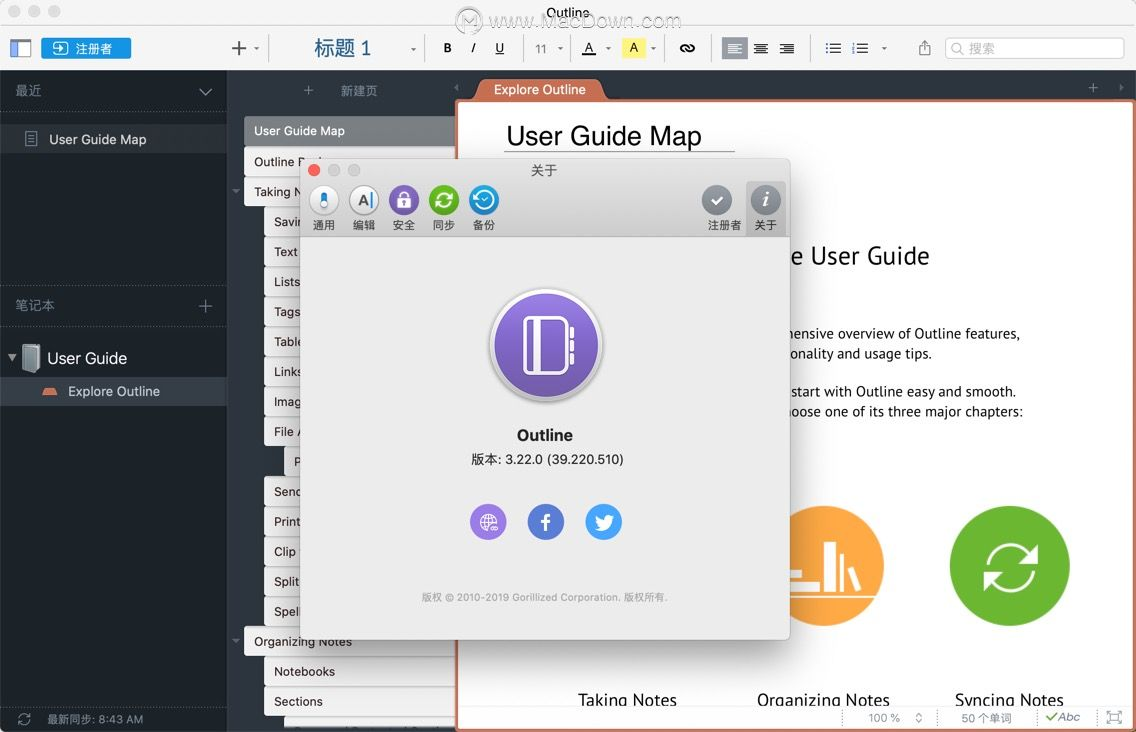
Task: Toggle underline formatting
Action: [499, 49]
